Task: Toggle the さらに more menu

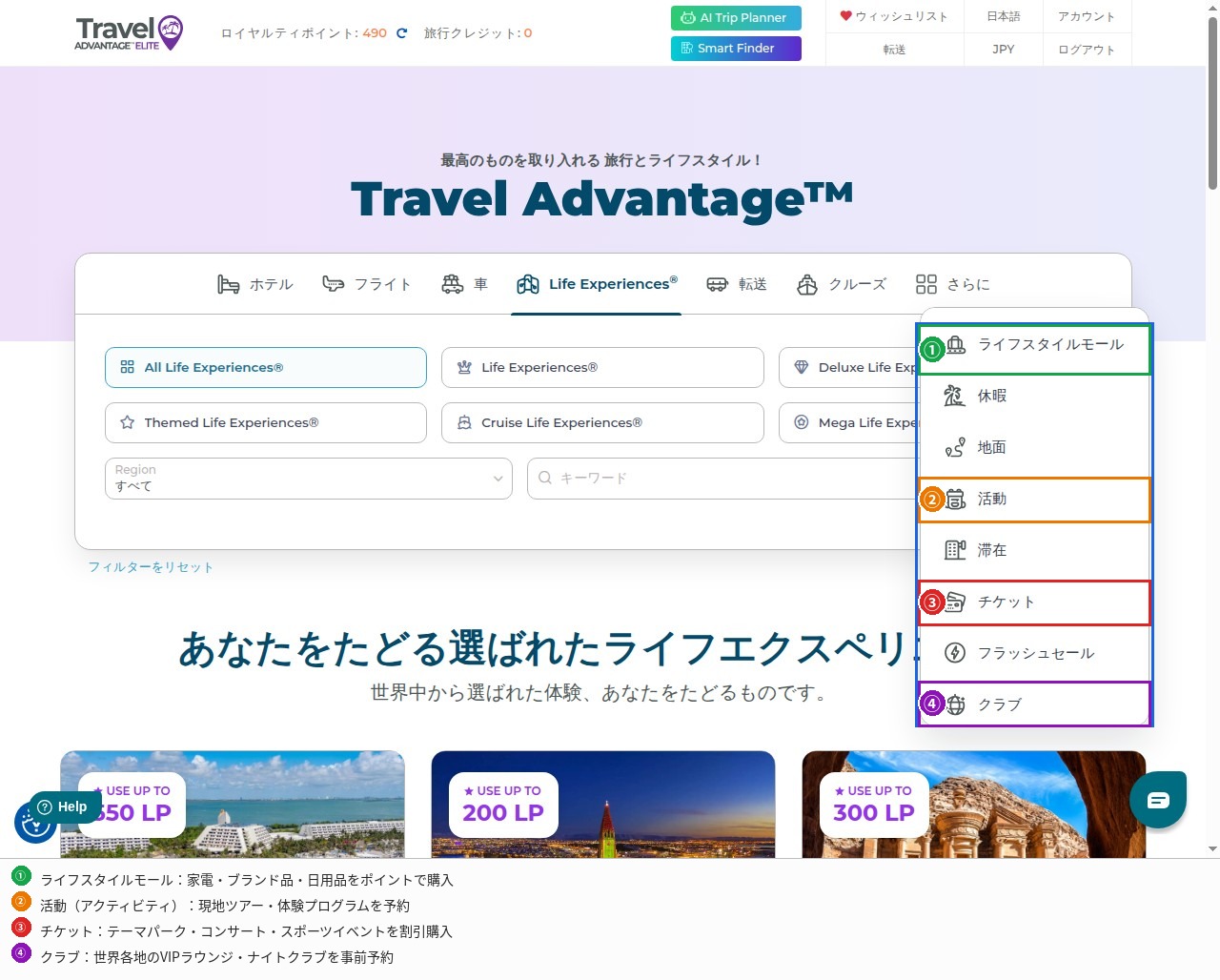Action: coord(953,284)
